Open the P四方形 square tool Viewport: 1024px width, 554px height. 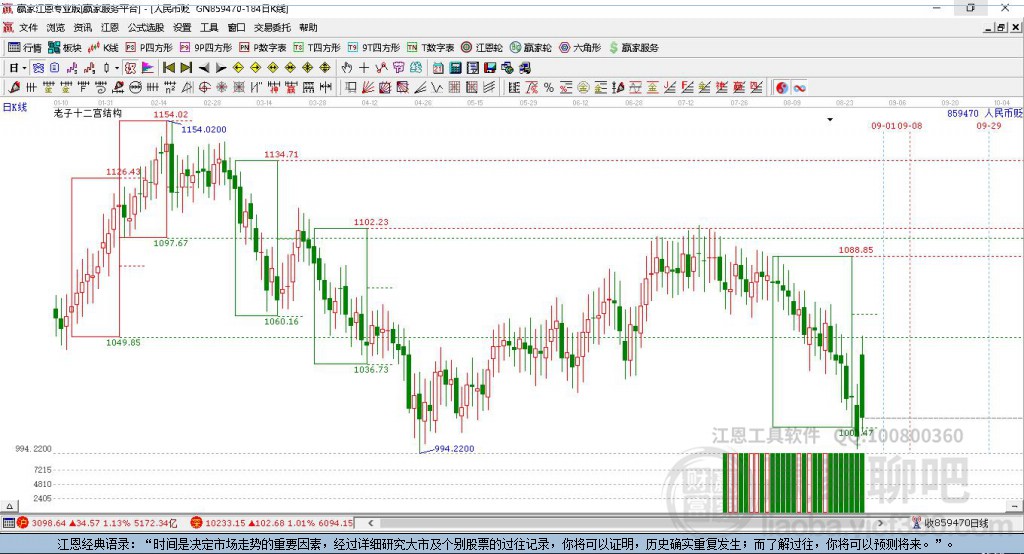[x=149, y=48]
